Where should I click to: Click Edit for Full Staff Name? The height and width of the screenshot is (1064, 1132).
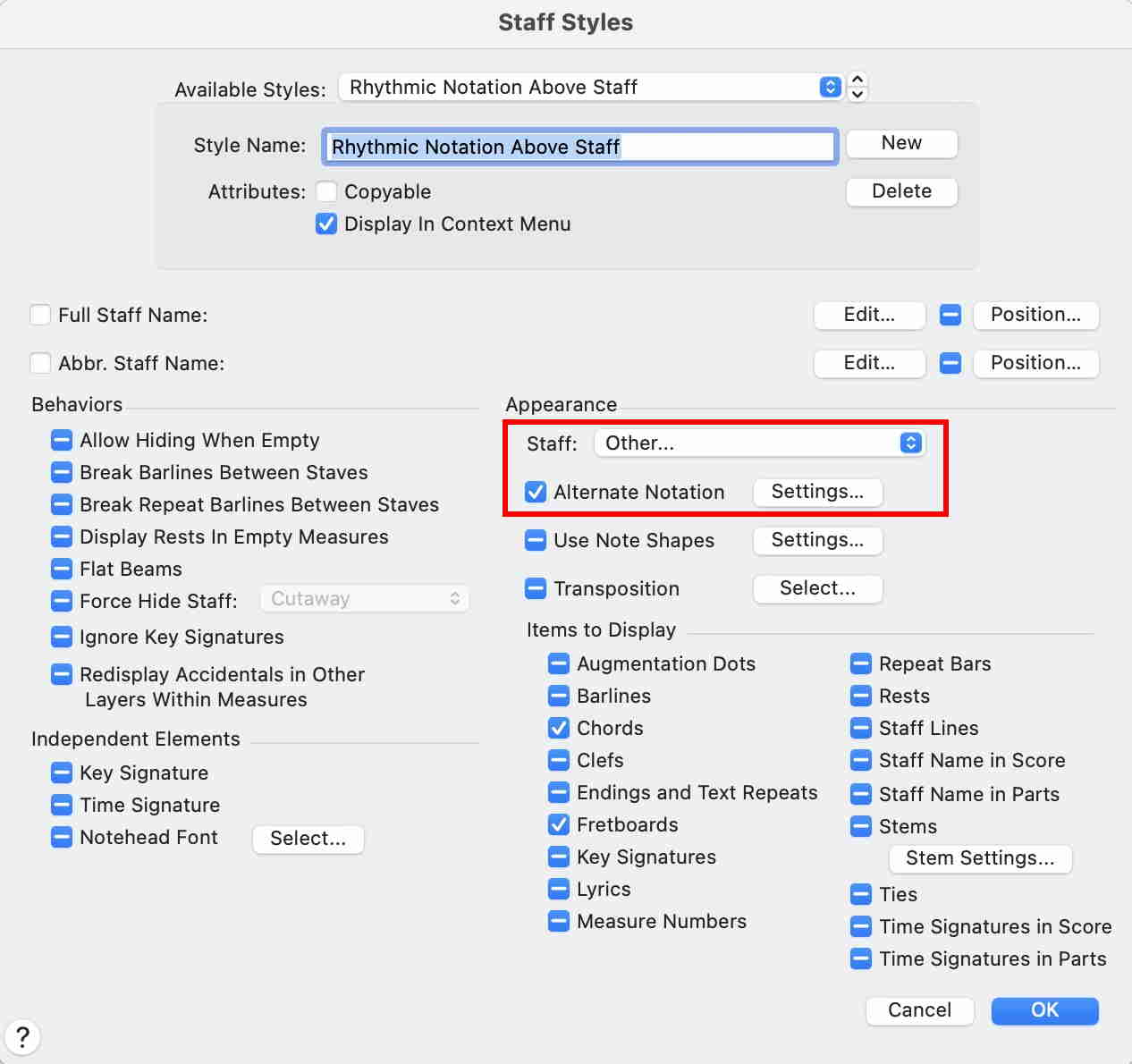869,315
